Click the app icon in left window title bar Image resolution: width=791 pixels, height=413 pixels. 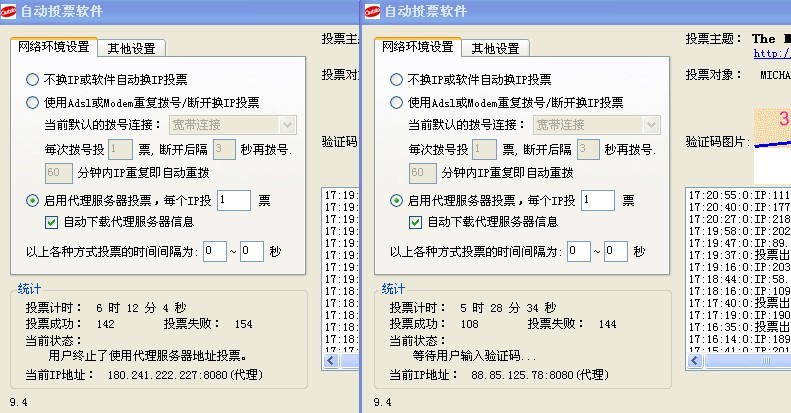coord(9,12)
